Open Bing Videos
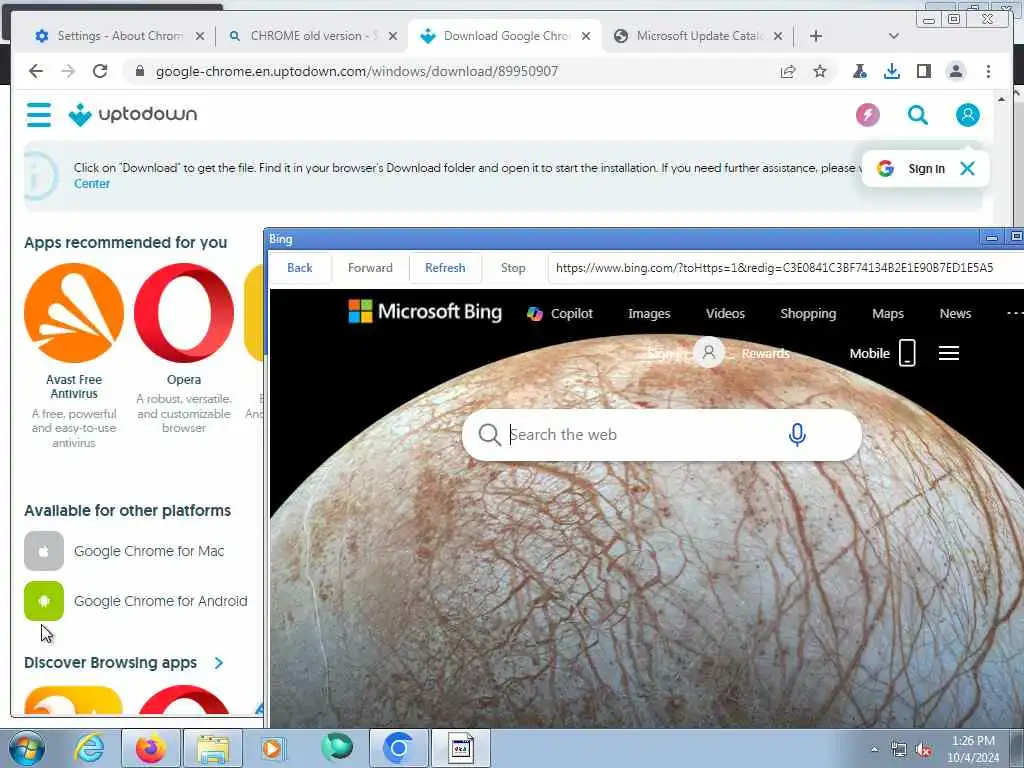The image size is (1024, 768). point(725,313)
